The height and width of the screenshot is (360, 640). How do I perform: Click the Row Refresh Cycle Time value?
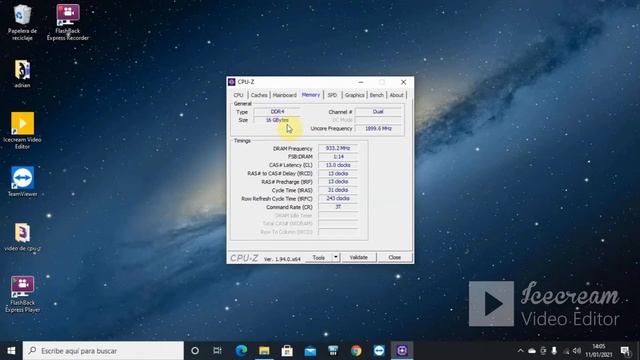coord(338,198)
